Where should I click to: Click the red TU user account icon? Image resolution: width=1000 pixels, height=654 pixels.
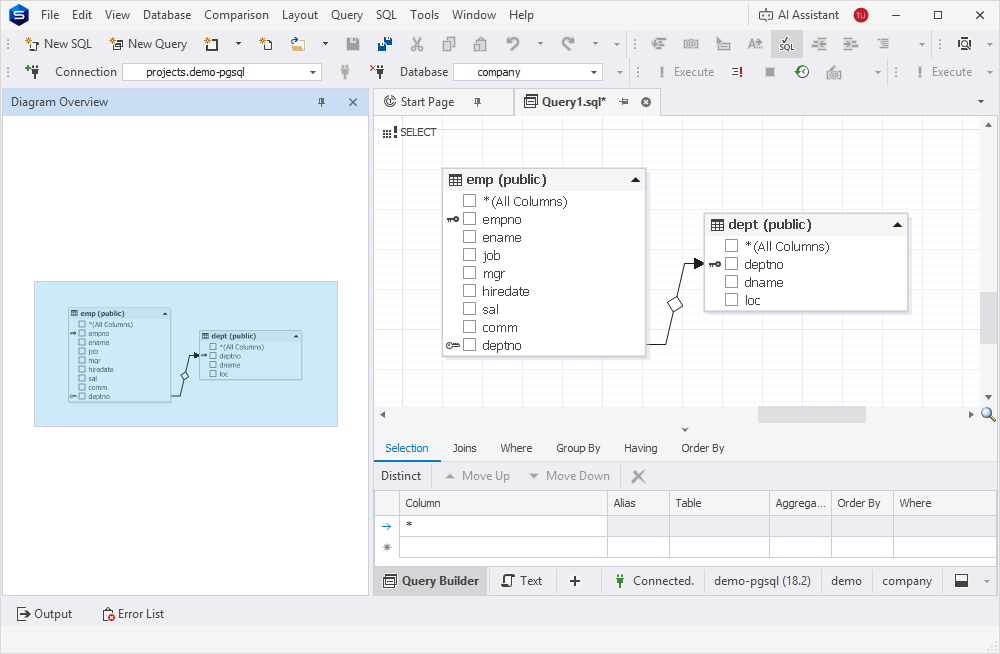coord(861,15)
